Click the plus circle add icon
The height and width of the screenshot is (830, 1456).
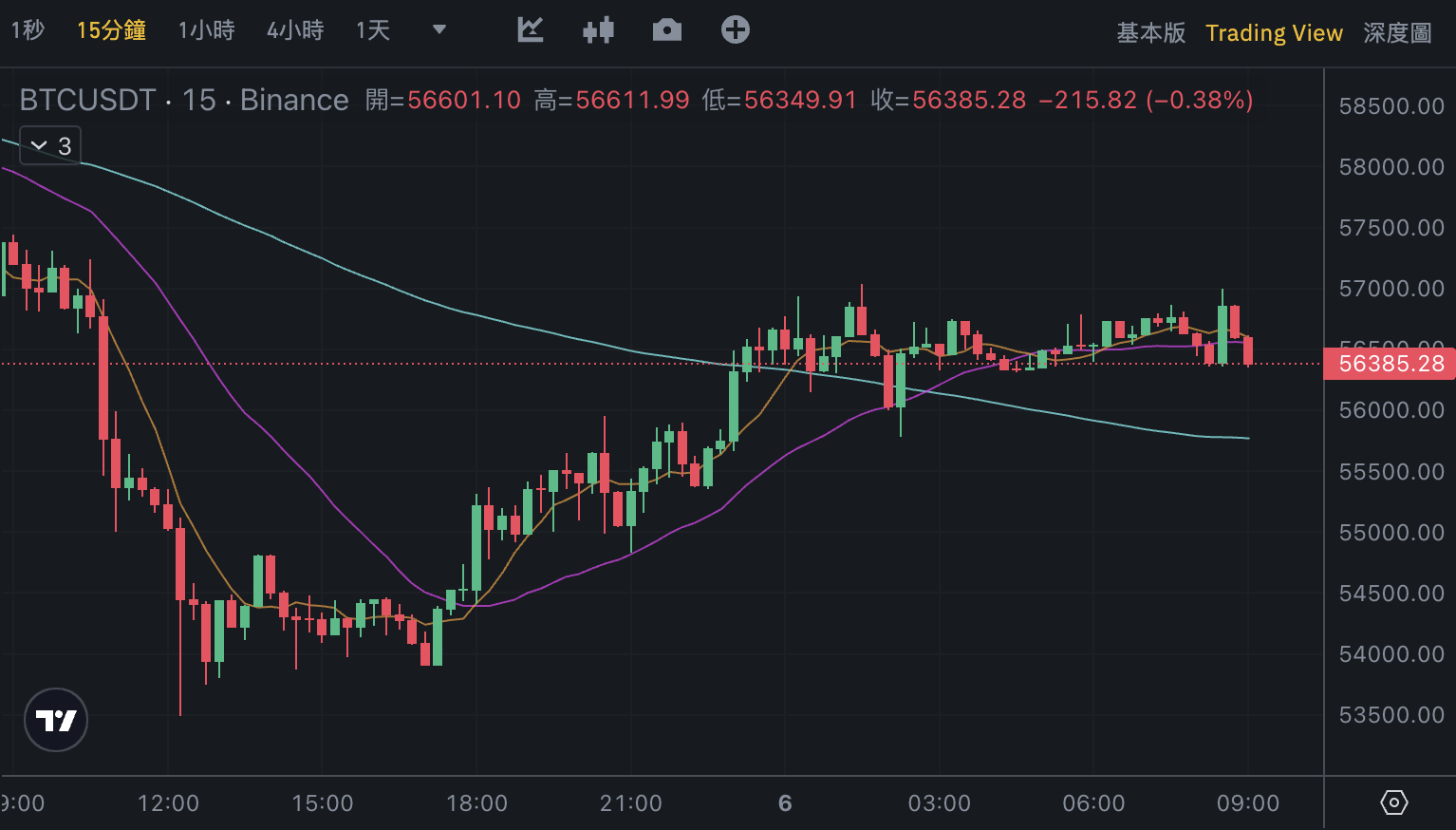pos(736,30)
